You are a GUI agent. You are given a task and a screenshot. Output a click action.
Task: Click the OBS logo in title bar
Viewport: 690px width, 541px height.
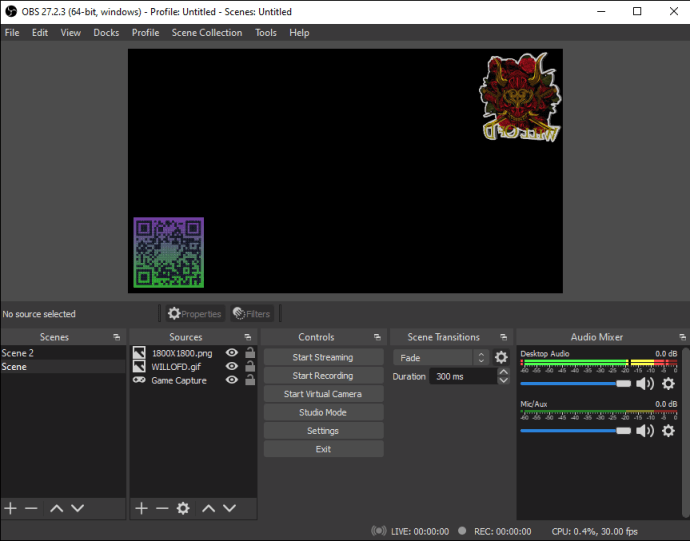pos(11,11)
